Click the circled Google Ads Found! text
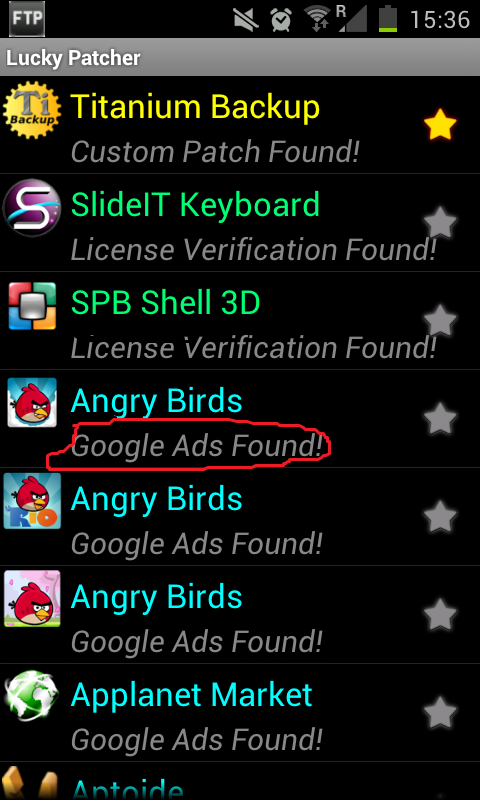The height and width of the screenshot is (800, 480). (197, 446)
